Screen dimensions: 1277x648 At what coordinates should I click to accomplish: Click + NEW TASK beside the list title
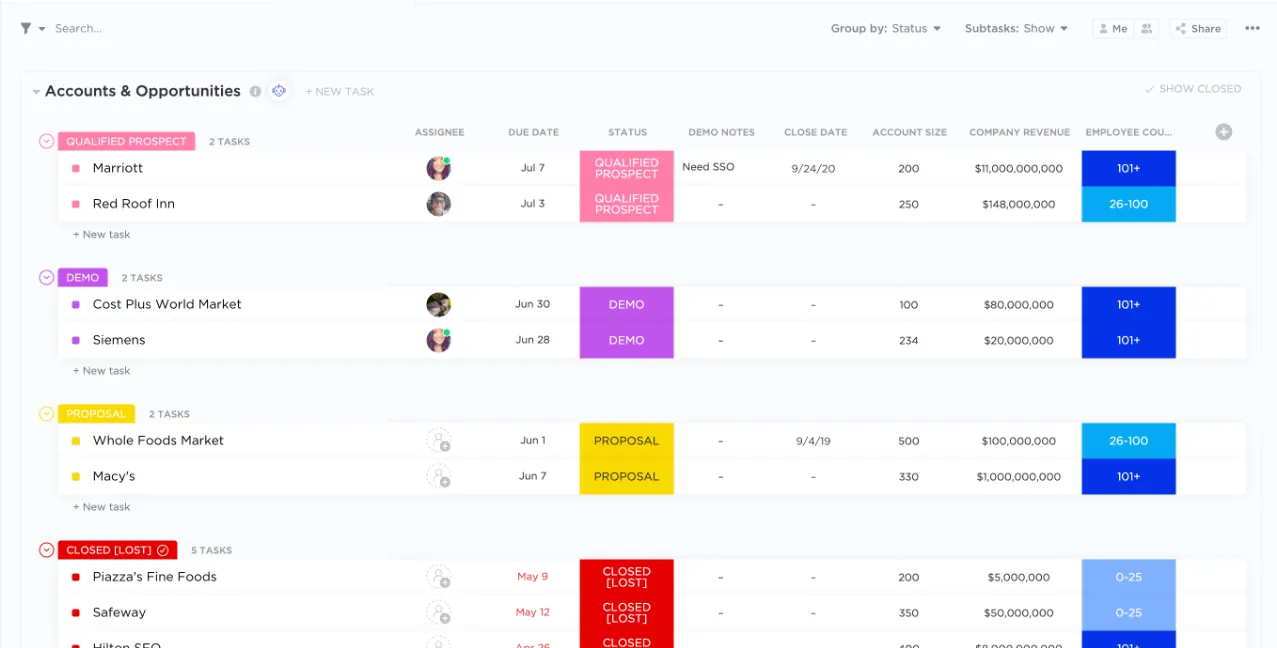(340, 92)
